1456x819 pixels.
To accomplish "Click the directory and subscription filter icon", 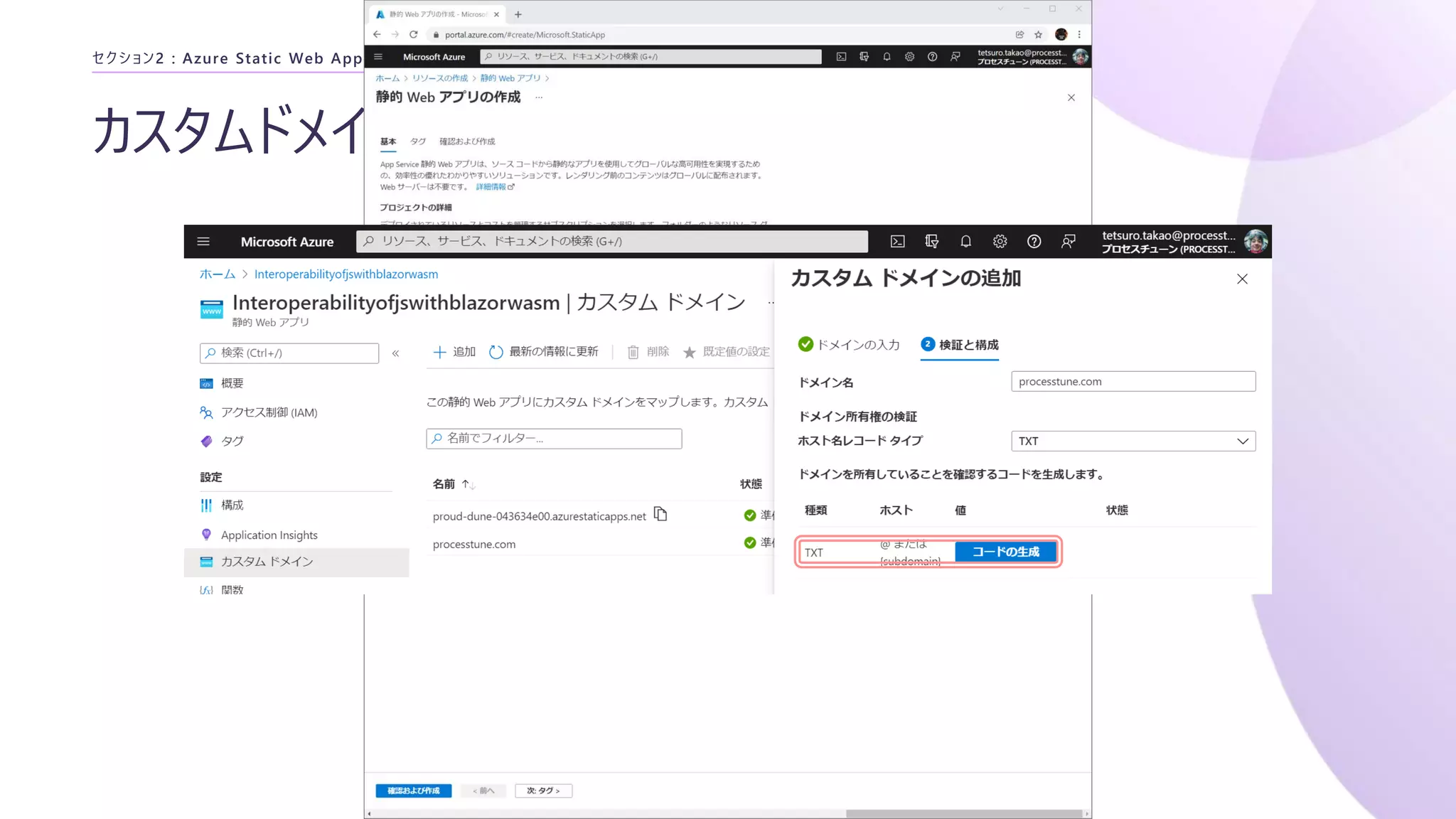I will (931, 242).
